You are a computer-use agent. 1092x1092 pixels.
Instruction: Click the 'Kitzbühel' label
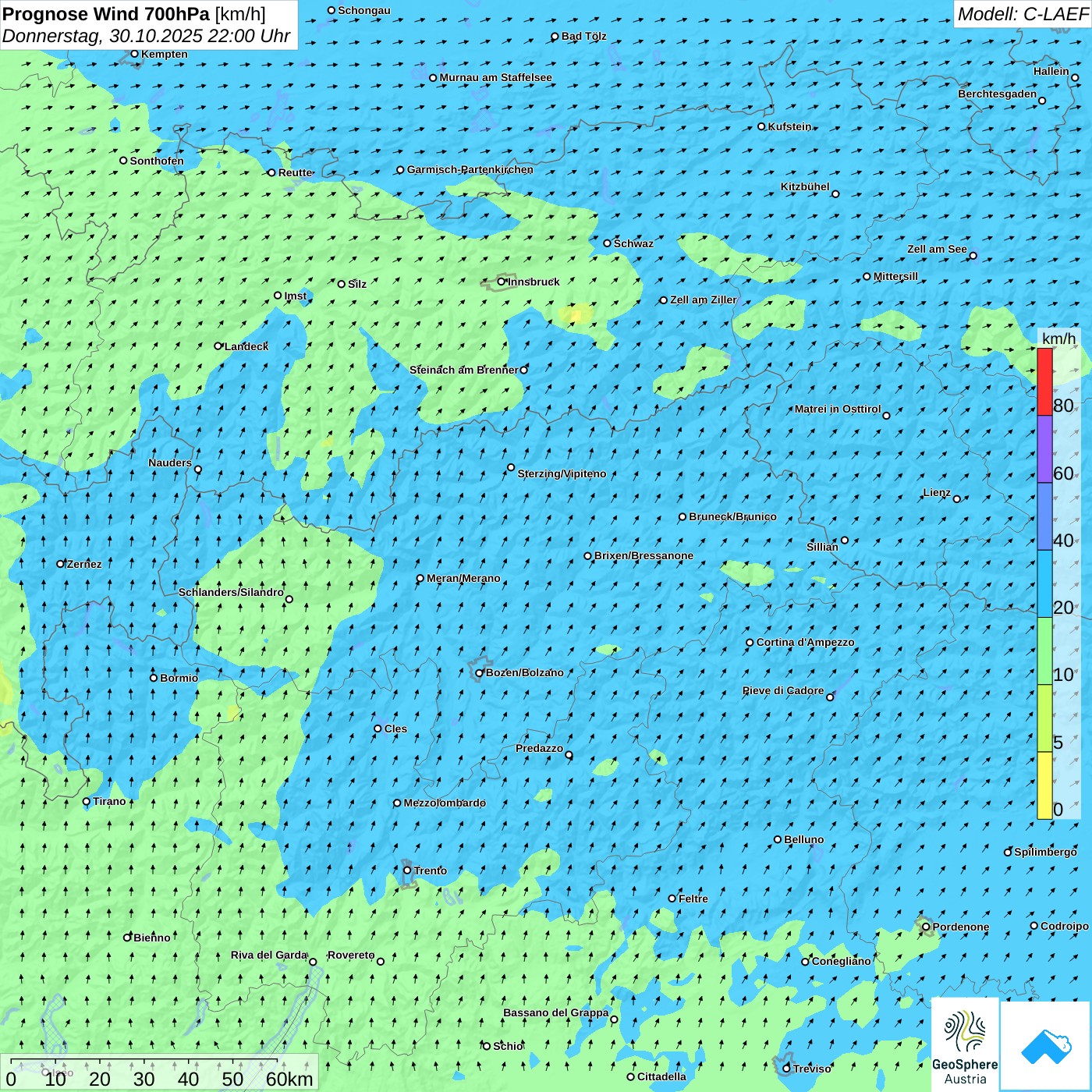click(x=805, y=186)
